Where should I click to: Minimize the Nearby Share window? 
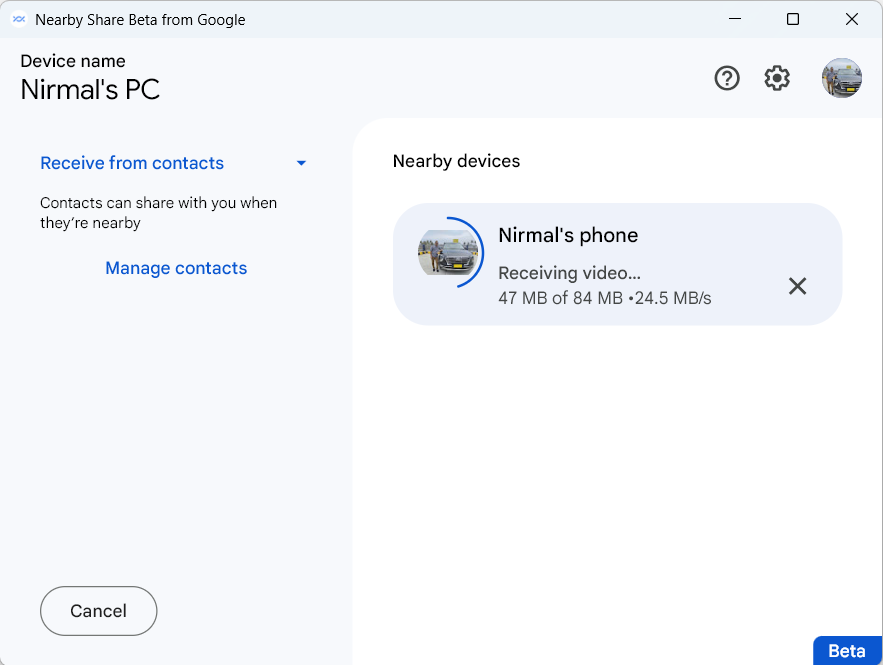pos(735,19)
